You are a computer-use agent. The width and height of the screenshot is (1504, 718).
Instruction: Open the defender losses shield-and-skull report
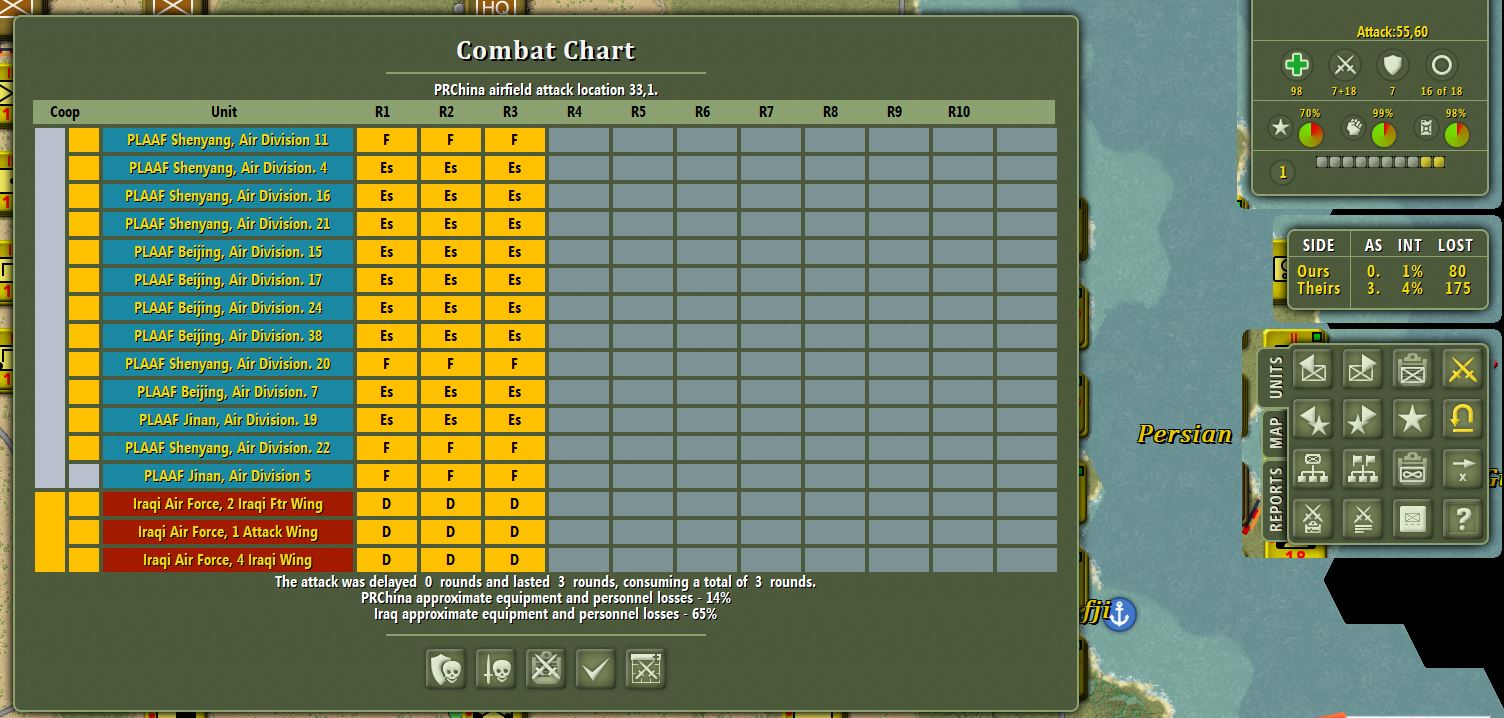[x=446, y=669]
